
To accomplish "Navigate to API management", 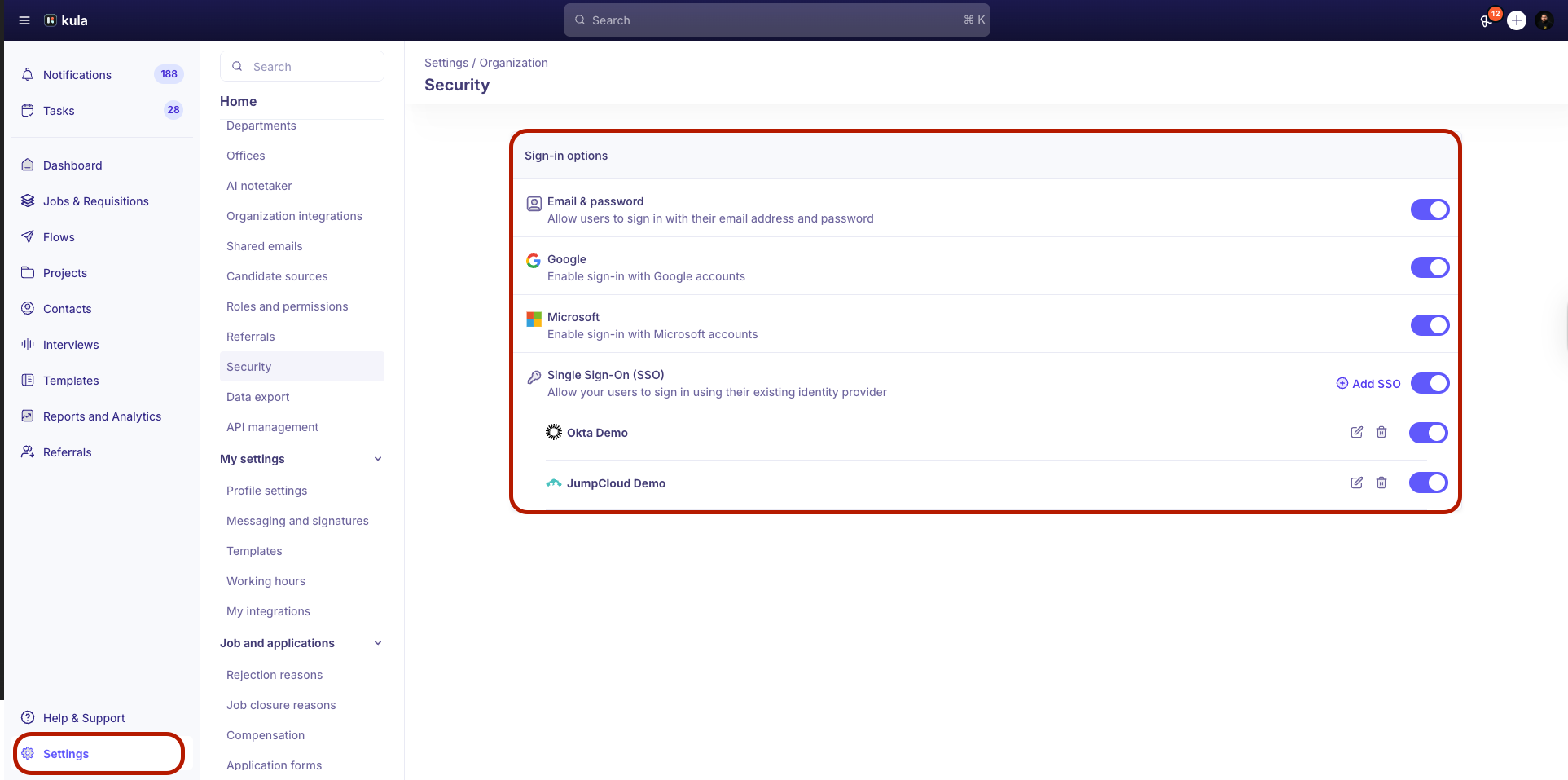I will 272,427.
